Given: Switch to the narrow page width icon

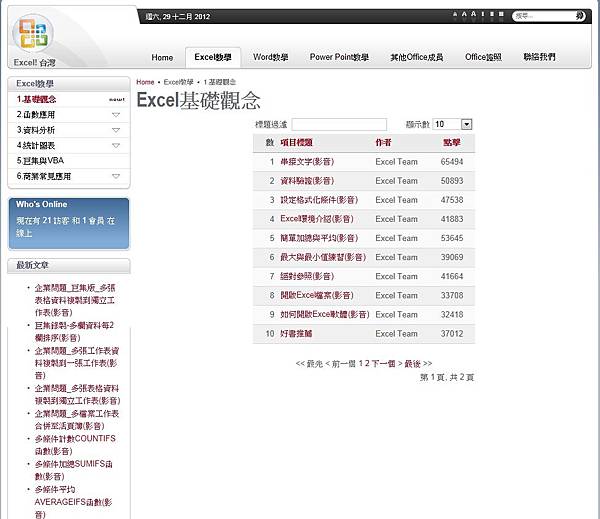Looking at the screenshot, I should [483, 14].
